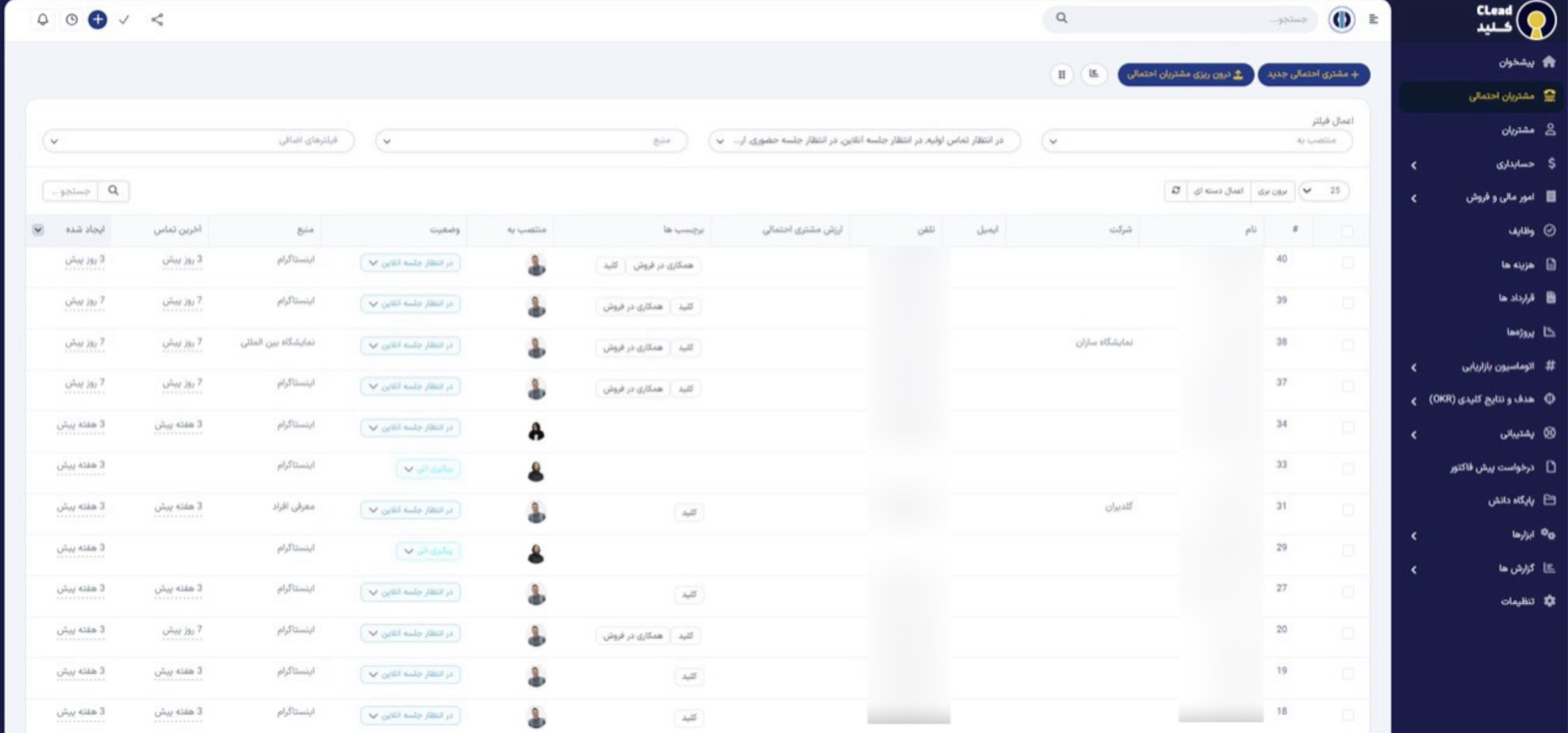
Task: Click the share icon in the top toolbar
Action: click(x=157, y=19)
